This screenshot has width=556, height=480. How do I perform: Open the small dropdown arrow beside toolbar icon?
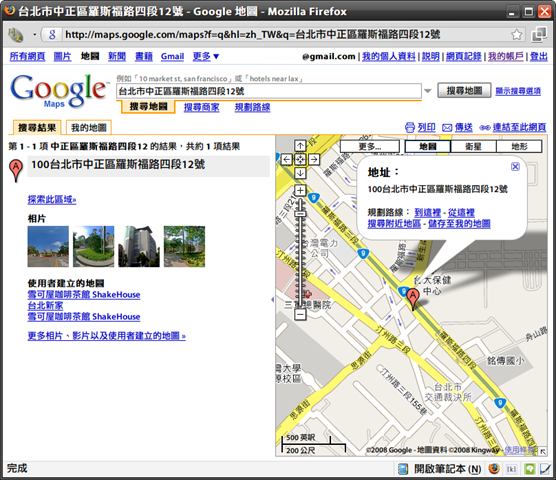(x=34, y=35)
